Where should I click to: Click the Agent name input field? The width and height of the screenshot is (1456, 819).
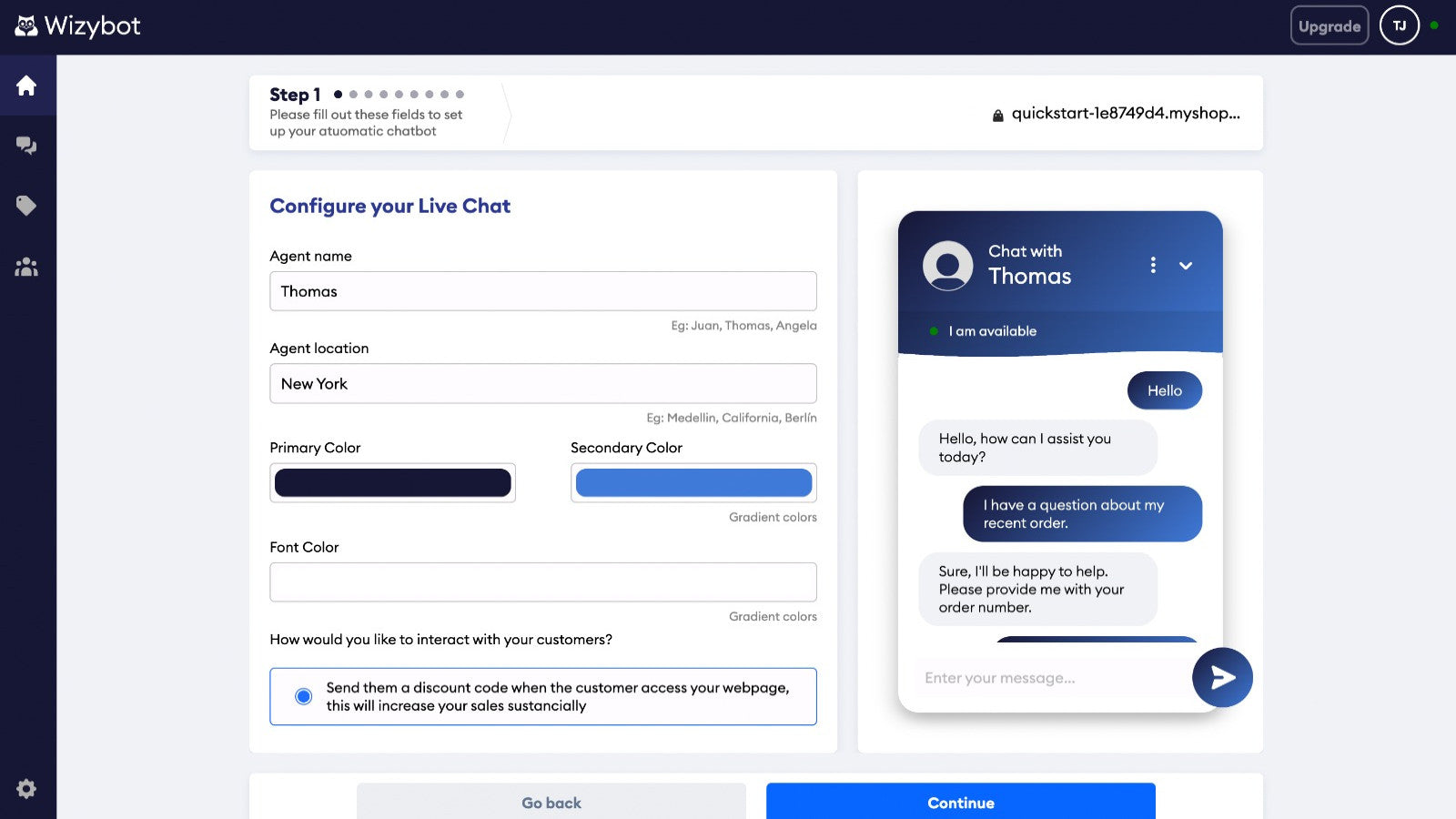[x=543, y=291]
